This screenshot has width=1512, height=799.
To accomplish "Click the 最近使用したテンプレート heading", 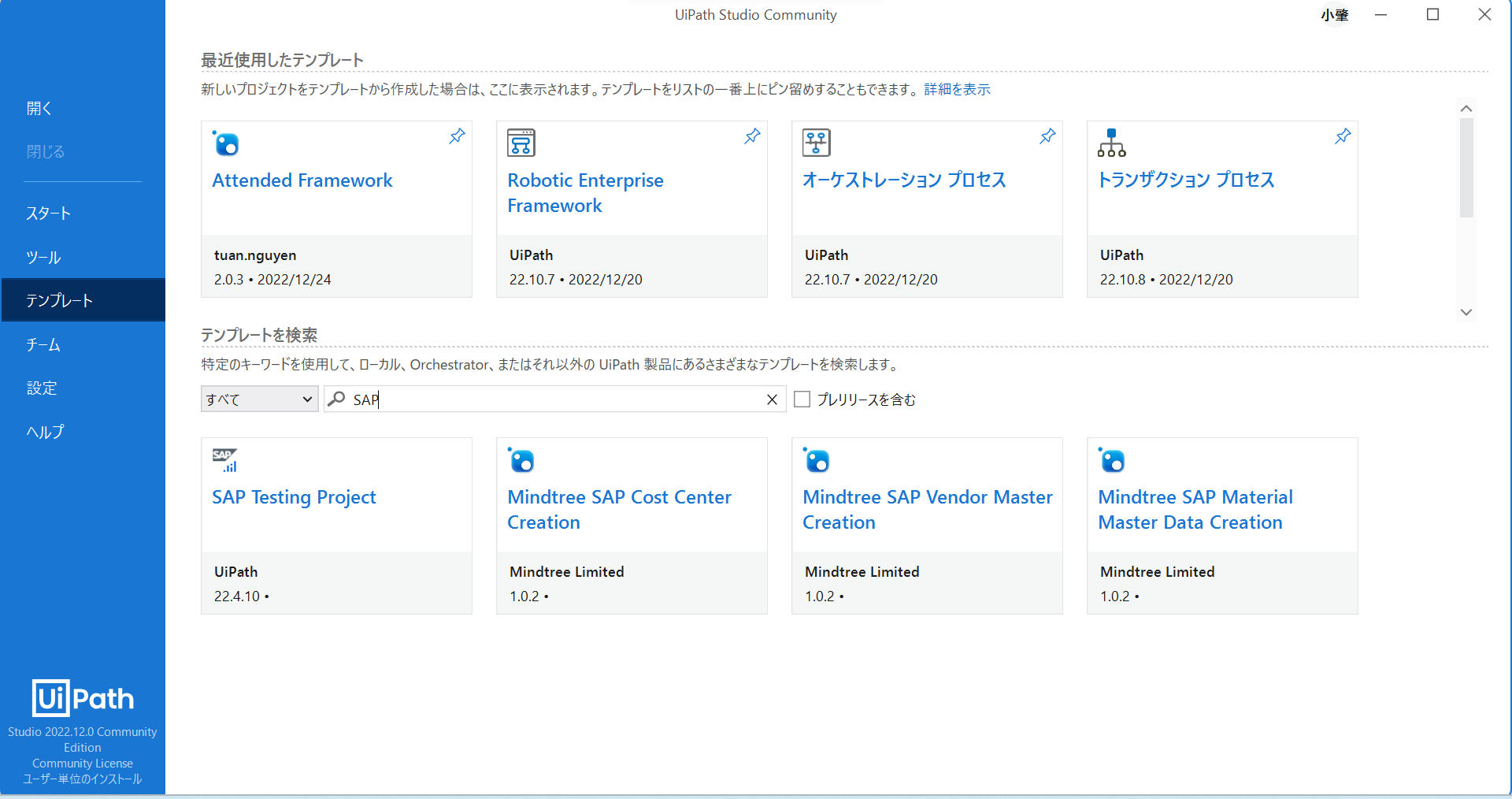I will tap(282, 60).
